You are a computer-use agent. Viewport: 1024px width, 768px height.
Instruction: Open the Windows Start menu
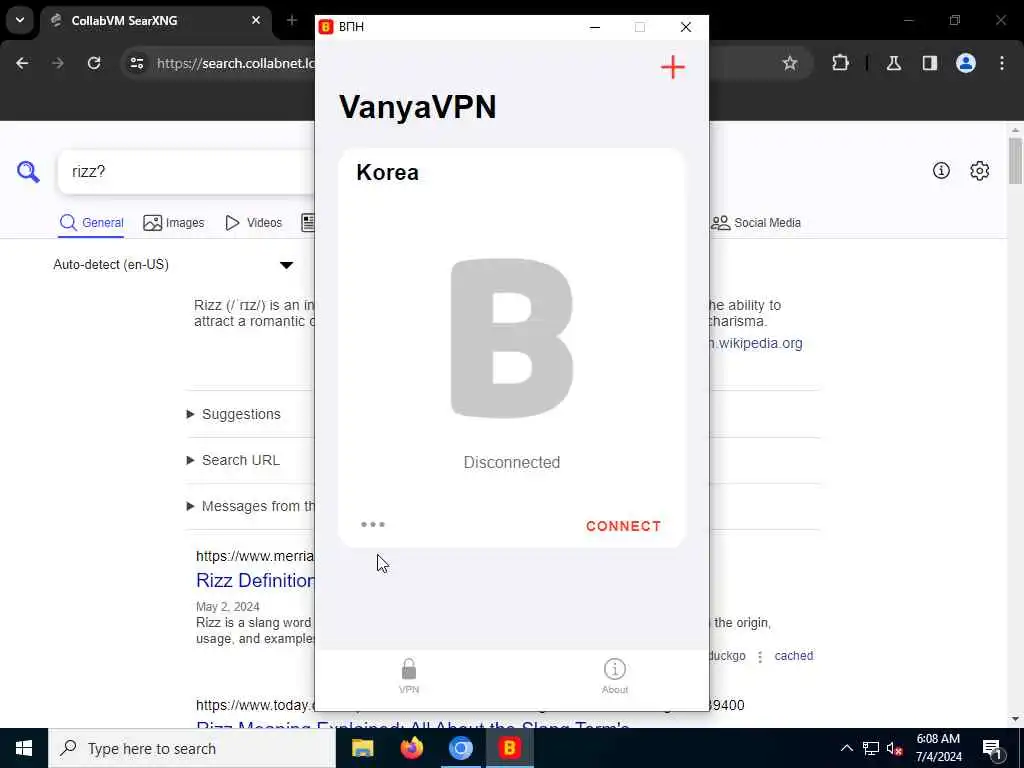tap(24, 748)
